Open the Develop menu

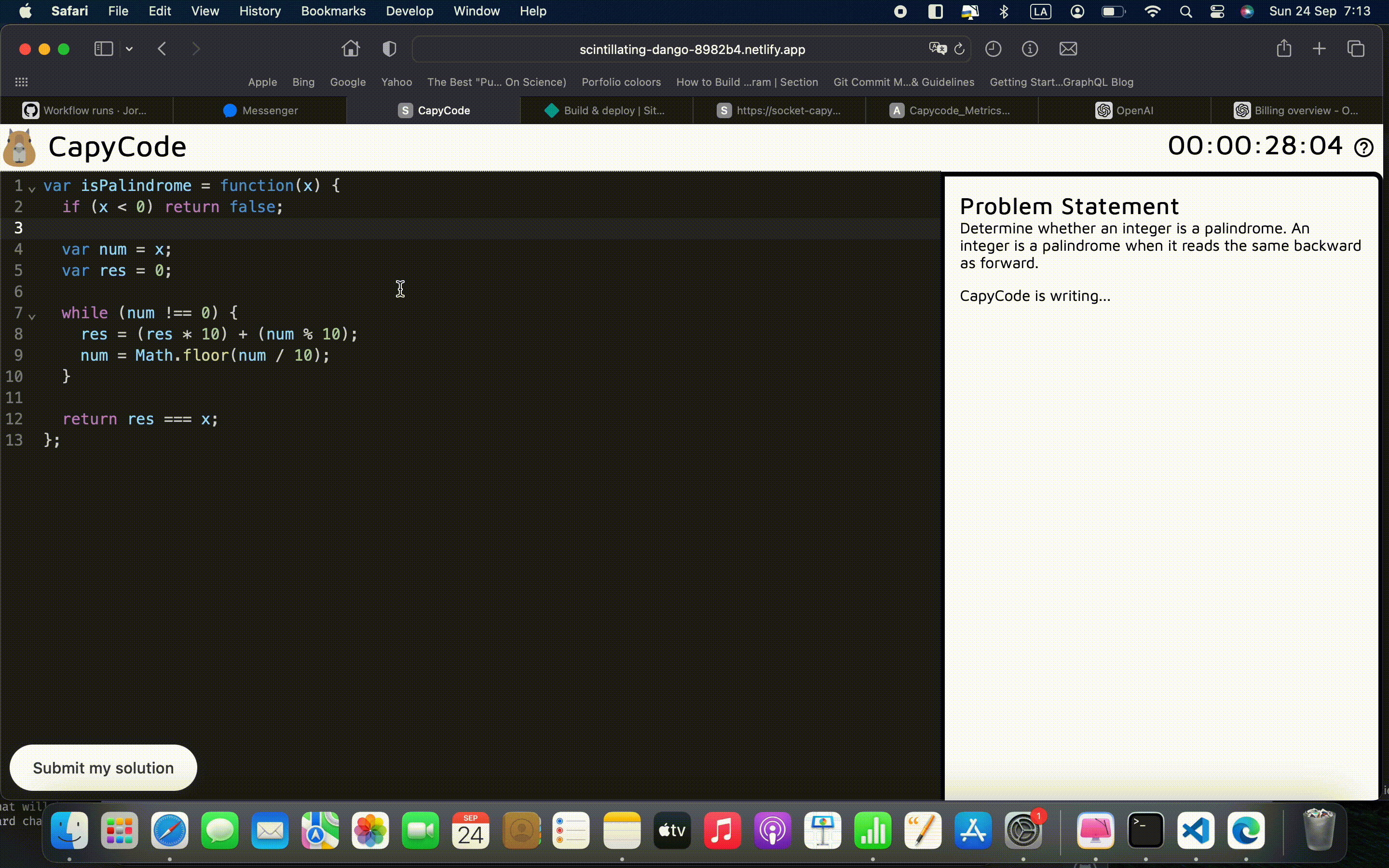409,12
